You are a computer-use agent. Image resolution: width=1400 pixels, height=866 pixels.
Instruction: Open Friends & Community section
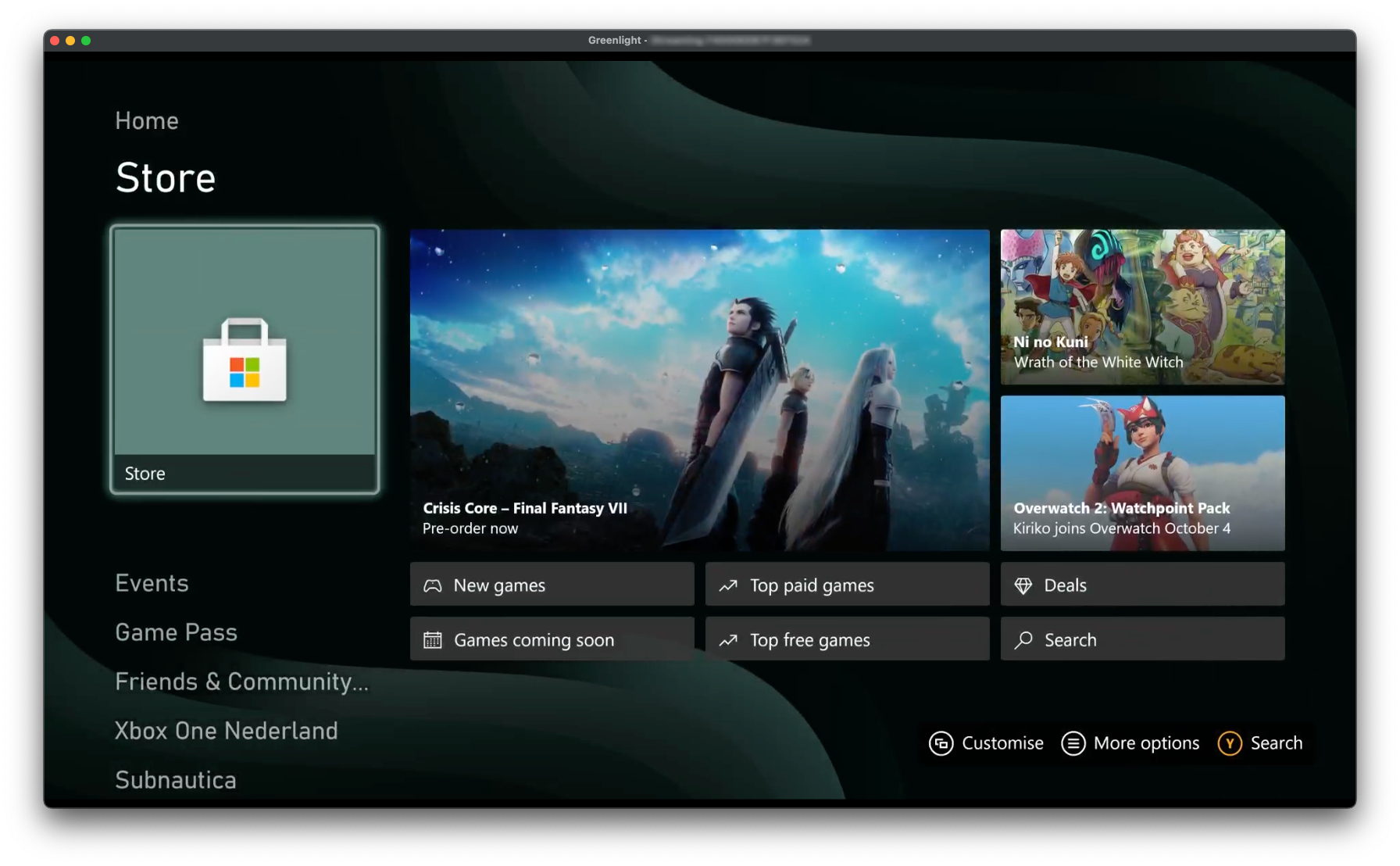click(241, 682)
